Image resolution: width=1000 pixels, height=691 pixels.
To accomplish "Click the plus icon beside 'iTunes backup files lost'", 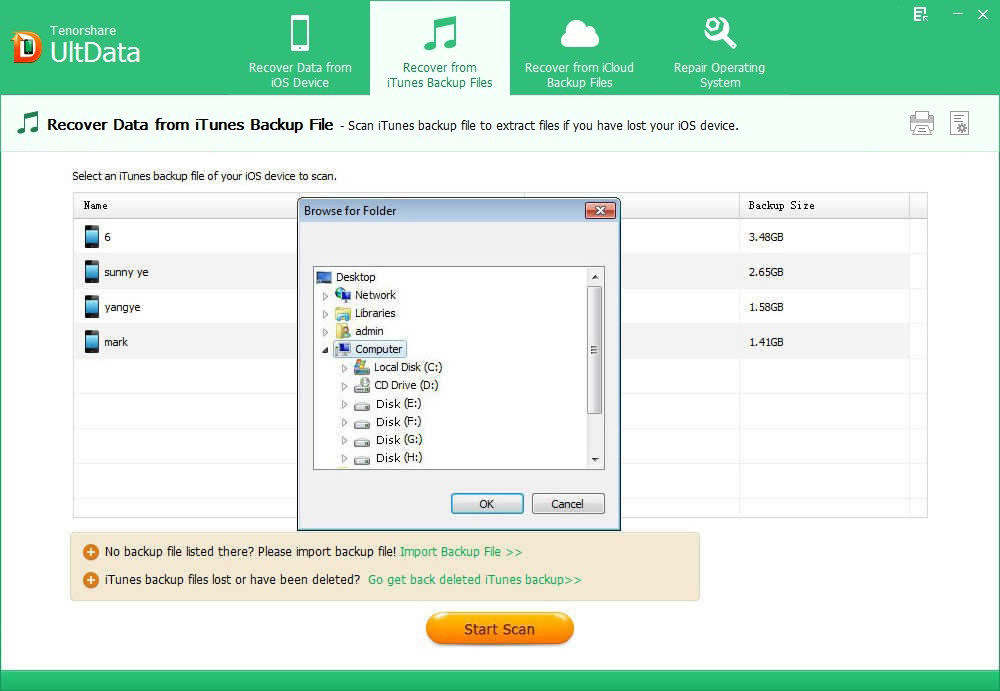I will click(91, 580).
